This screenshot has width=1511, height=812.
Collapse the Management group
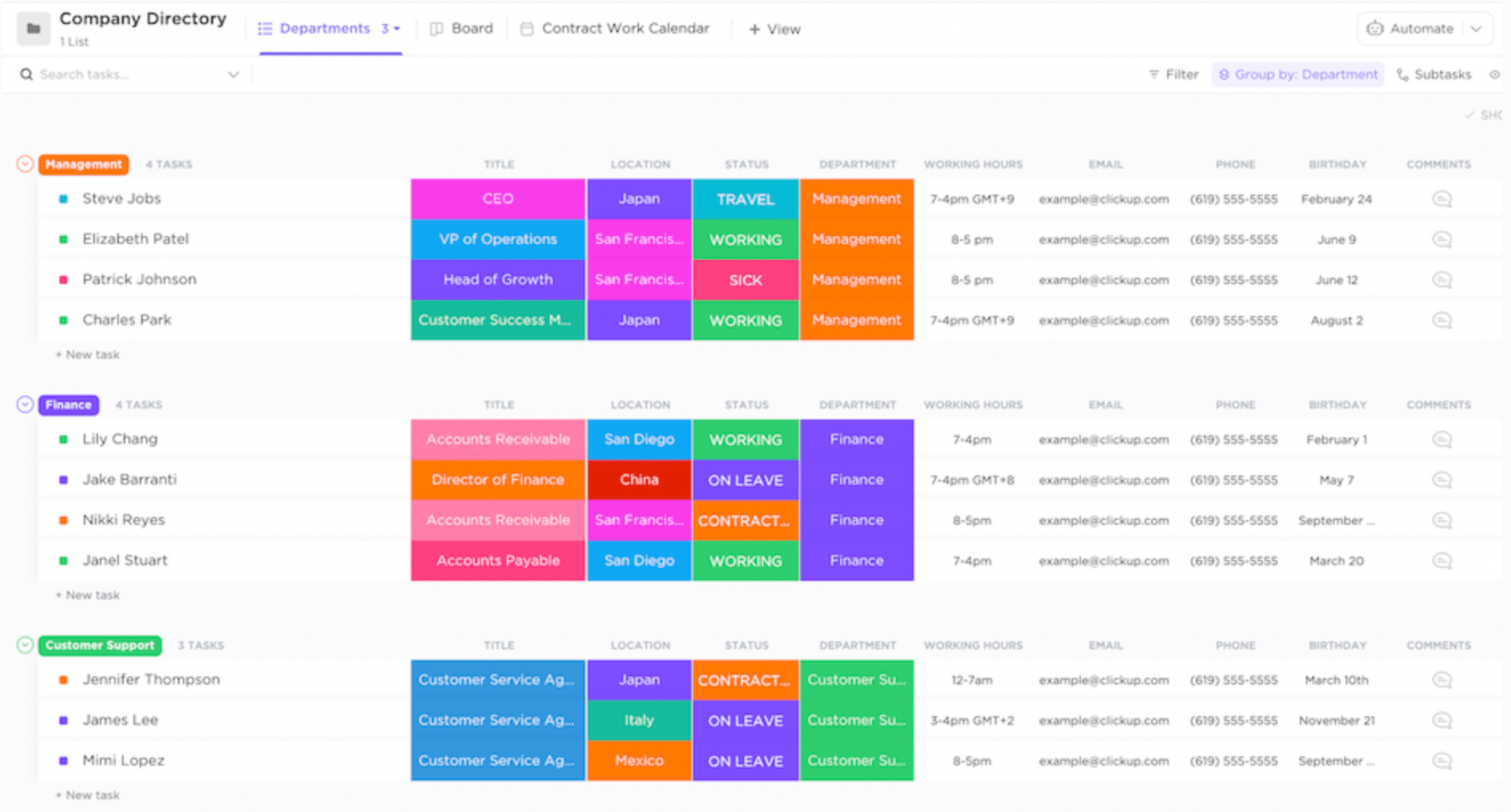25,164
